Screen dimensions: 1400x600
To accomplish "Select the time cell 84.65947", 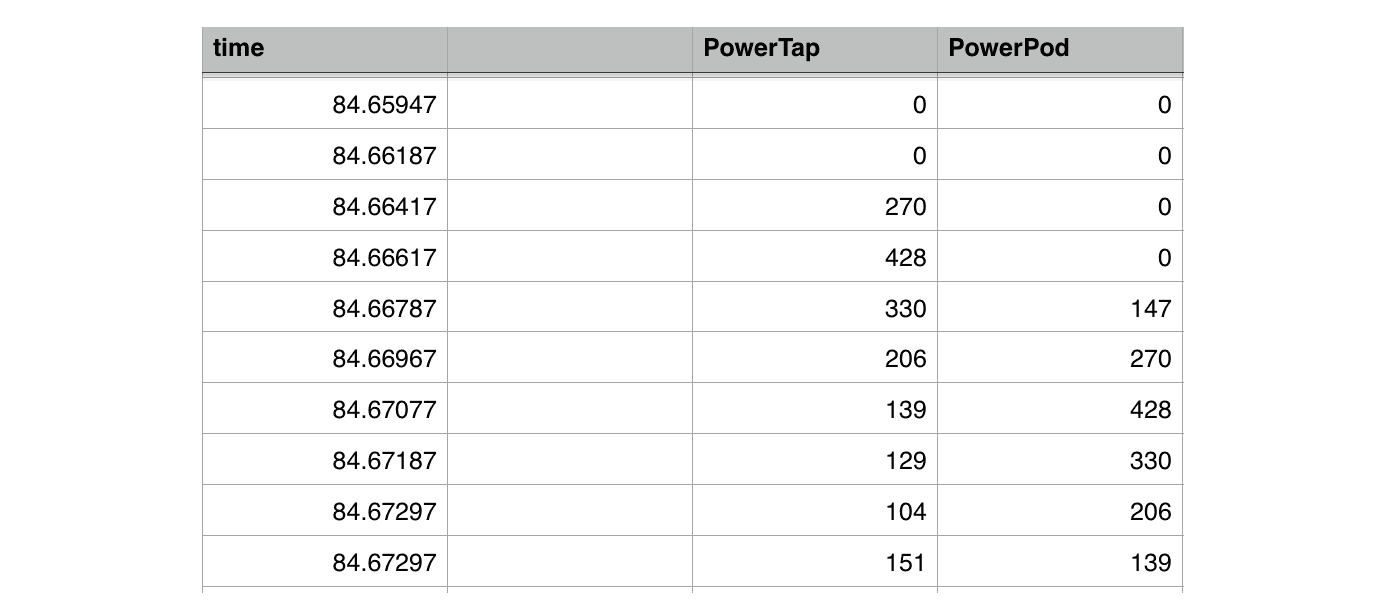I will click(x=384, y=105).
